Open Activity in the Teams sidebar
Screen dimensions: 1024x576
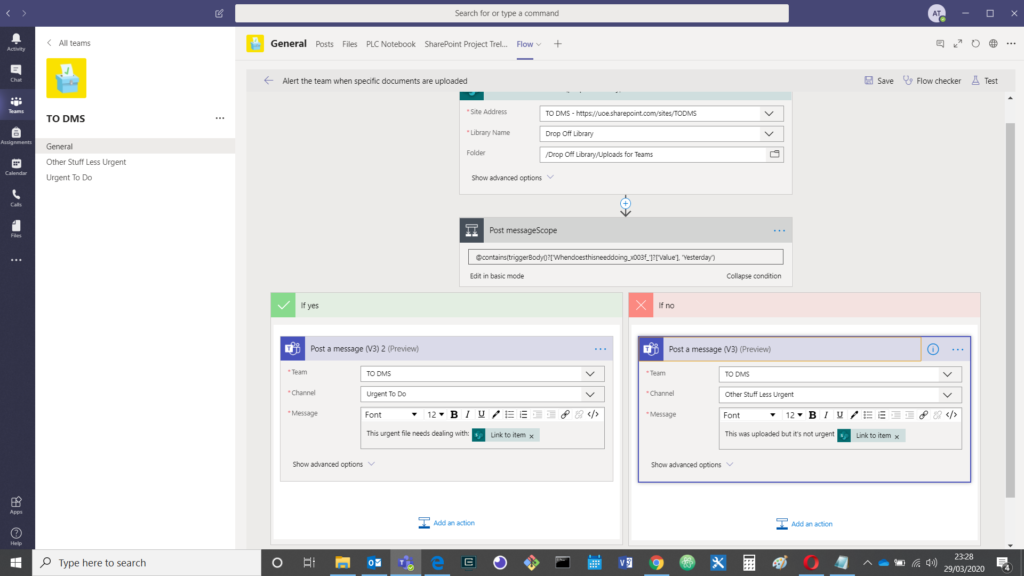click(16, 42)
